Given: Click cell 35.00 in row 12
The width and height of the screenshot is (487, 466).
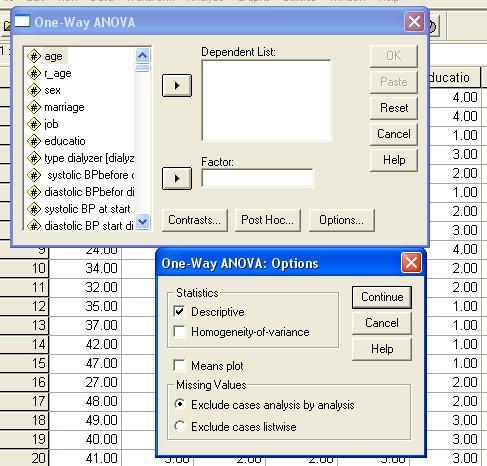Looking at the screenshot, I should click(86, 306).
